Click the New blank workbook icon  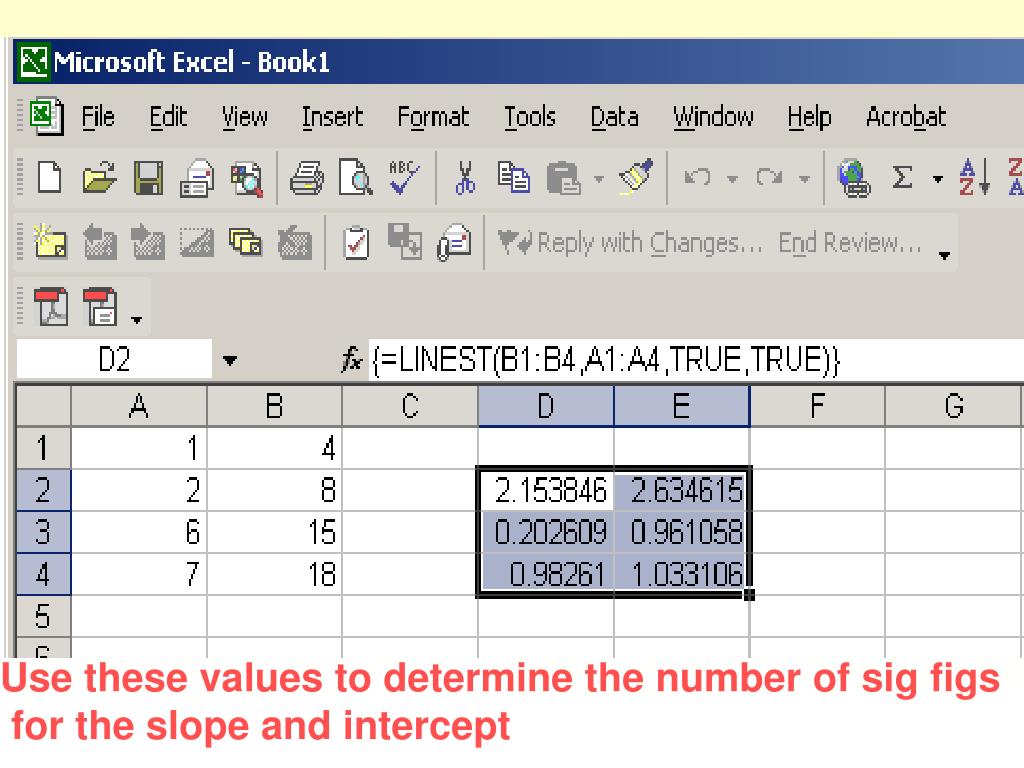pos(50,178)
